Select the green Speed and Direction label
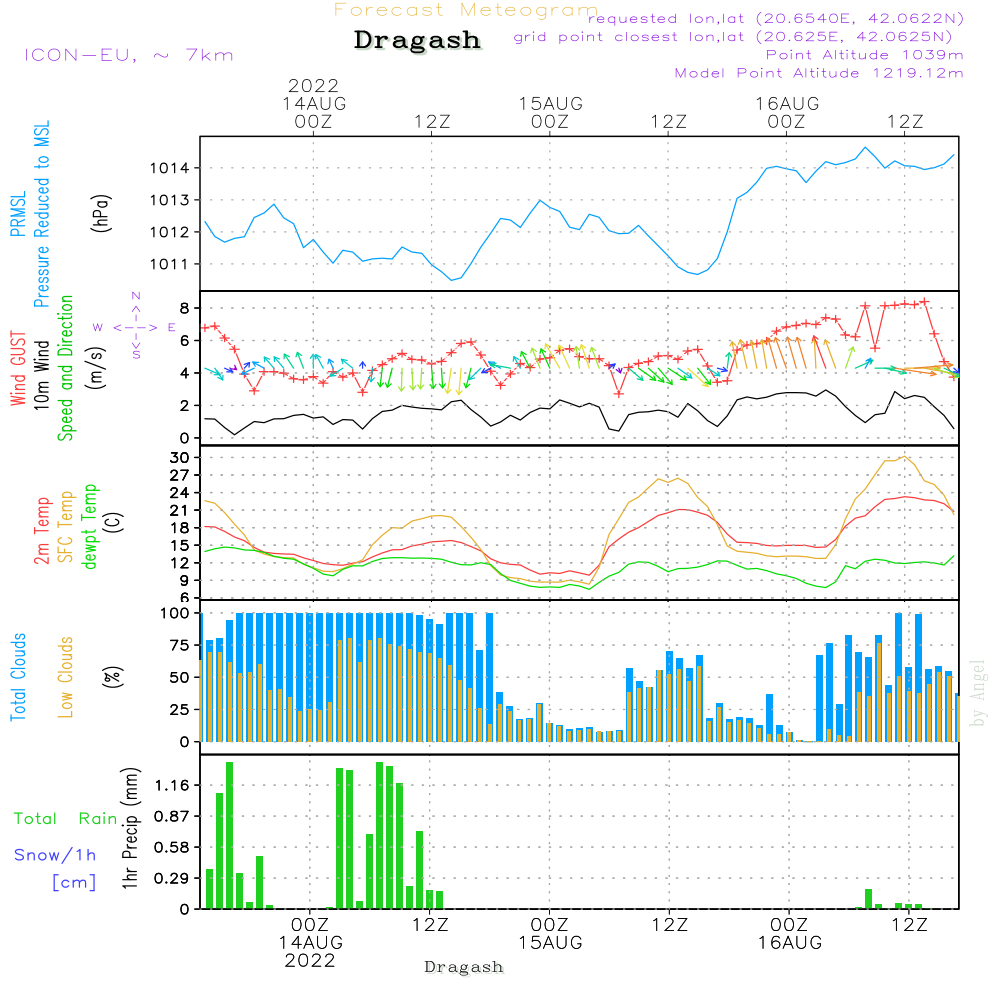This screenshot has width=1000, height=1000. 66,367
